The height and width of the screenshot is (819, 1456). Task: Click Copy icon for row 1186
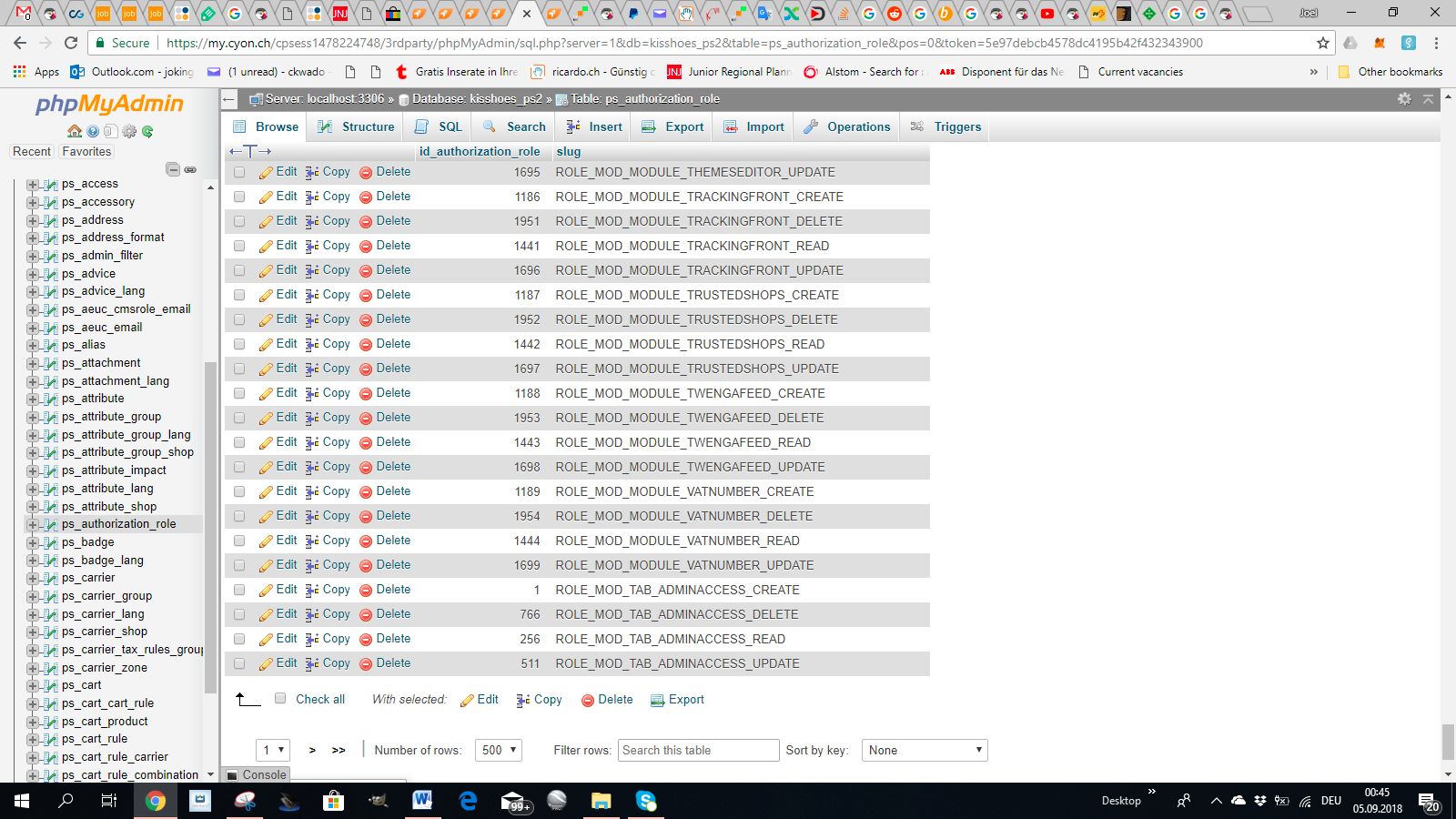[x=312, y=197]
